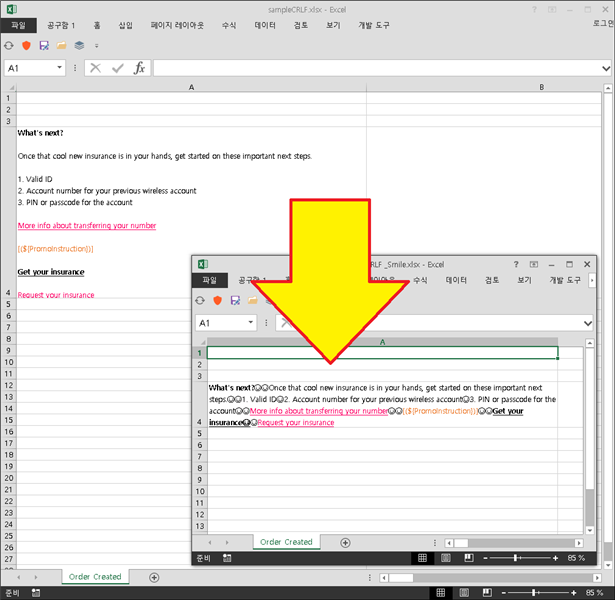Viewport: 615px width, 600px height.
Task: Click column B header in back window
Action: pos(541,87)
